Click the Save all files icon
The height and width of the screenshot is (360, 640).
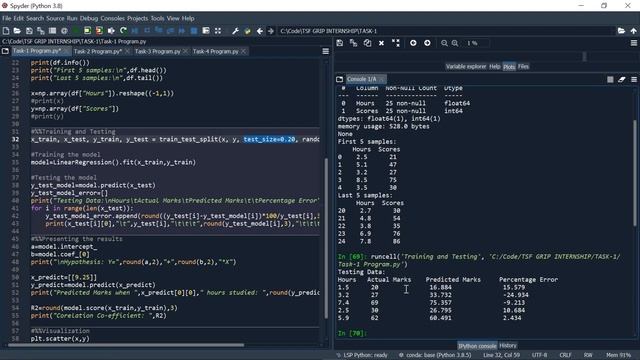click(x=40, y=31)
